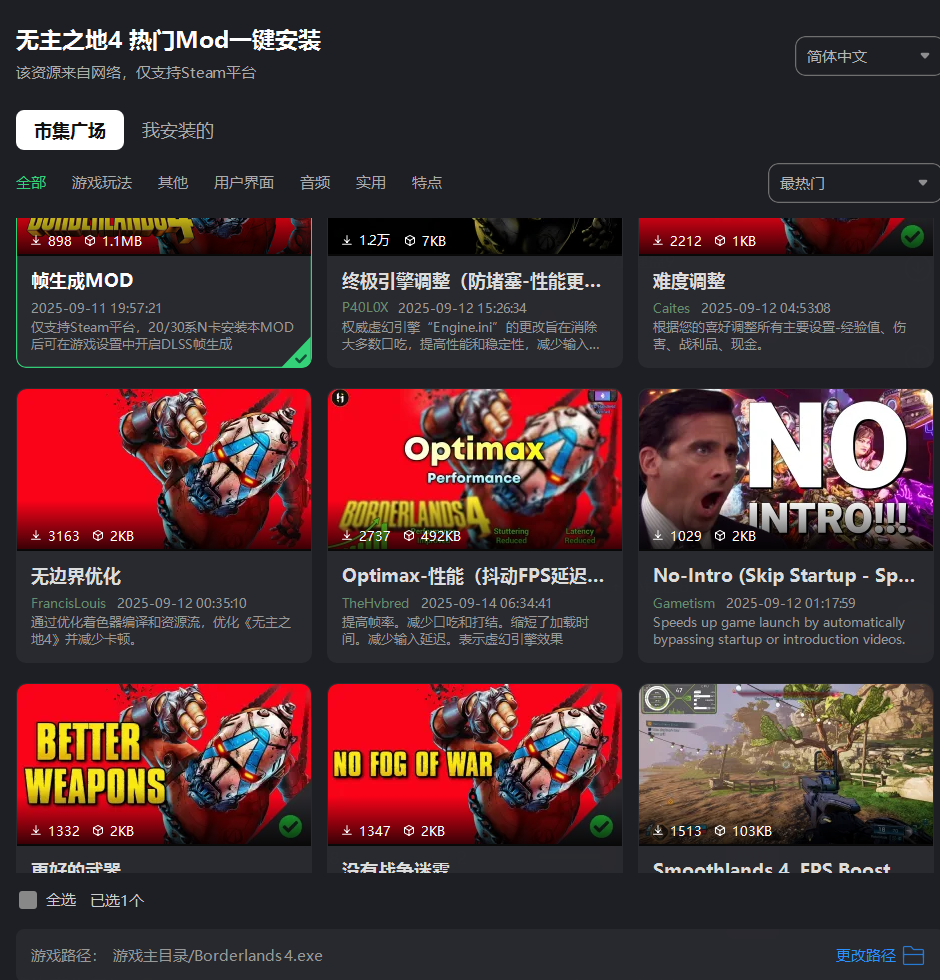
Task: Open mod author link TheHvbred
Action: 375,603
